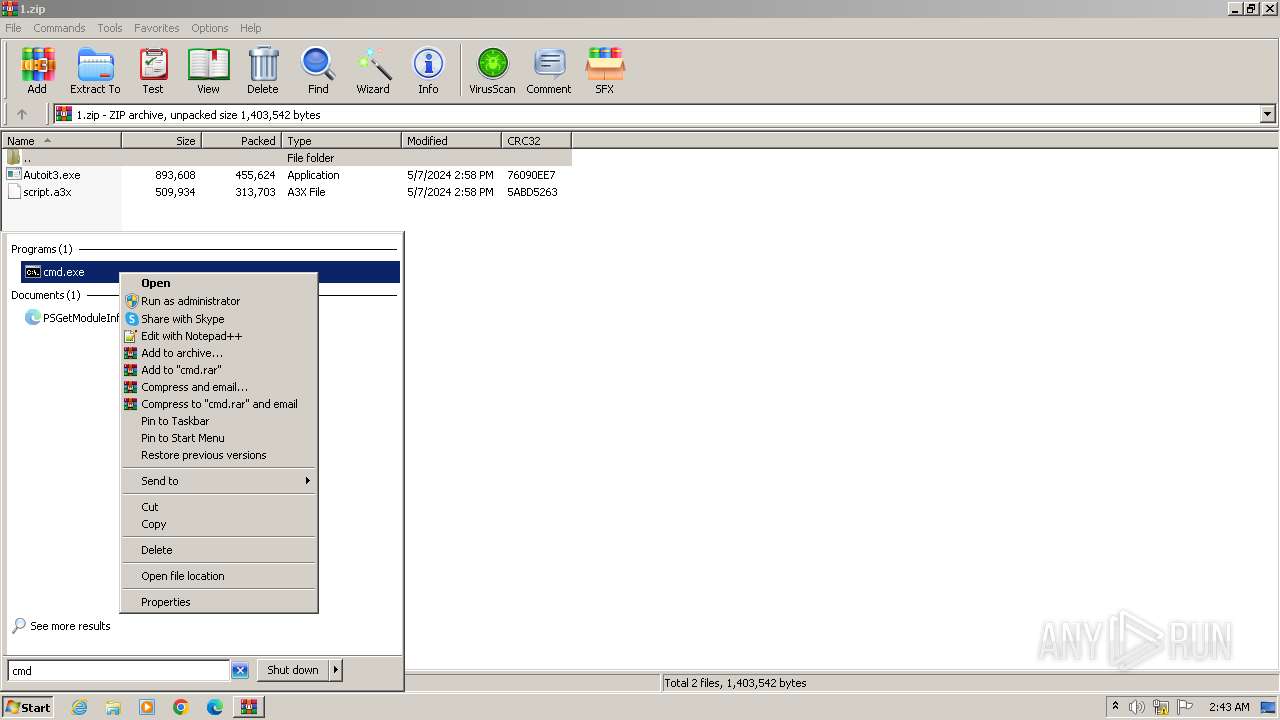Choose Share with Skype
The width and height of the screenshot is (1280, 720).
point(219,319)
